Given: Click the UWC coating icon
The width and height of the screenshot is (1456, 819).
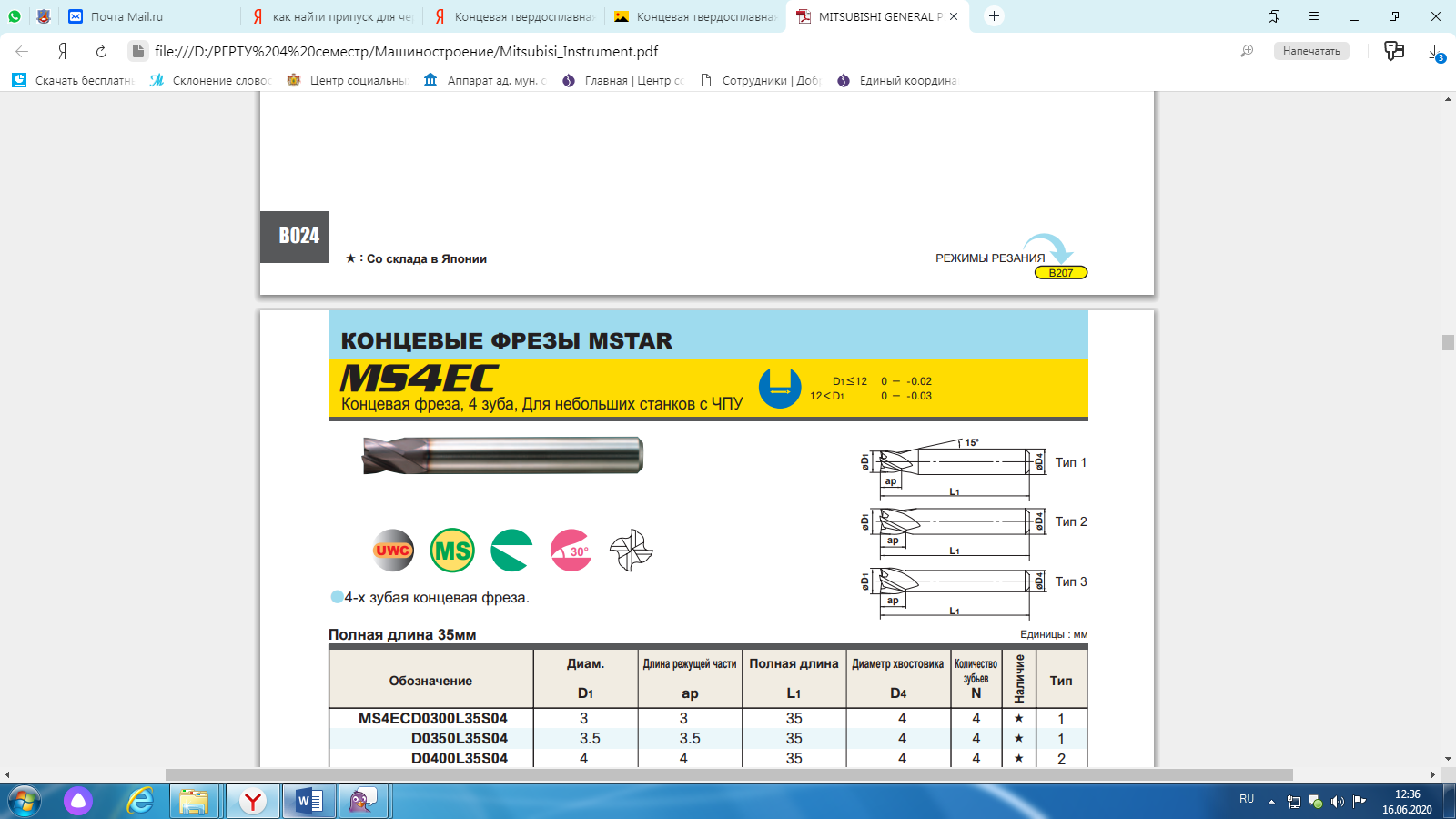Looking at the screenshot, I should pos(393,550).
